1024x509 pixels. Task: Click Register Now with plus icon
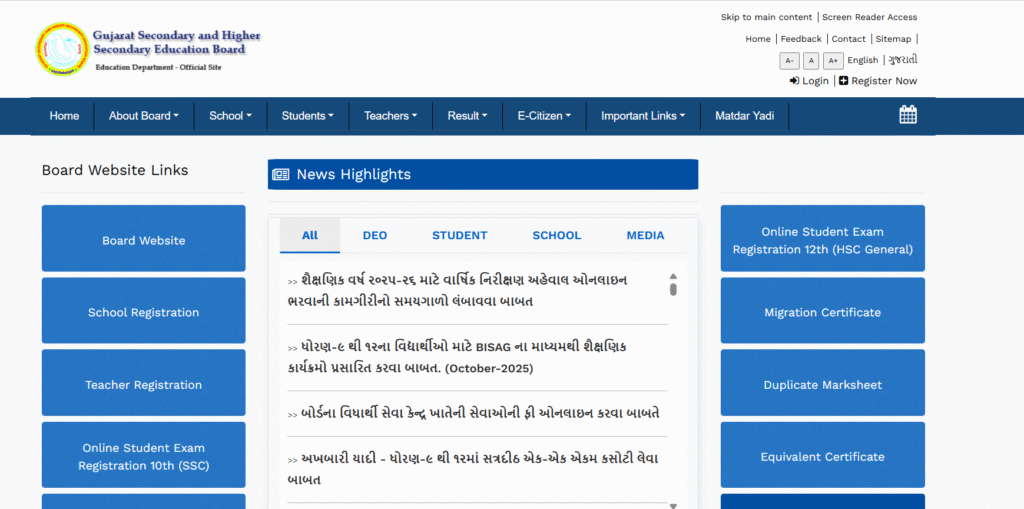(877, 81)
